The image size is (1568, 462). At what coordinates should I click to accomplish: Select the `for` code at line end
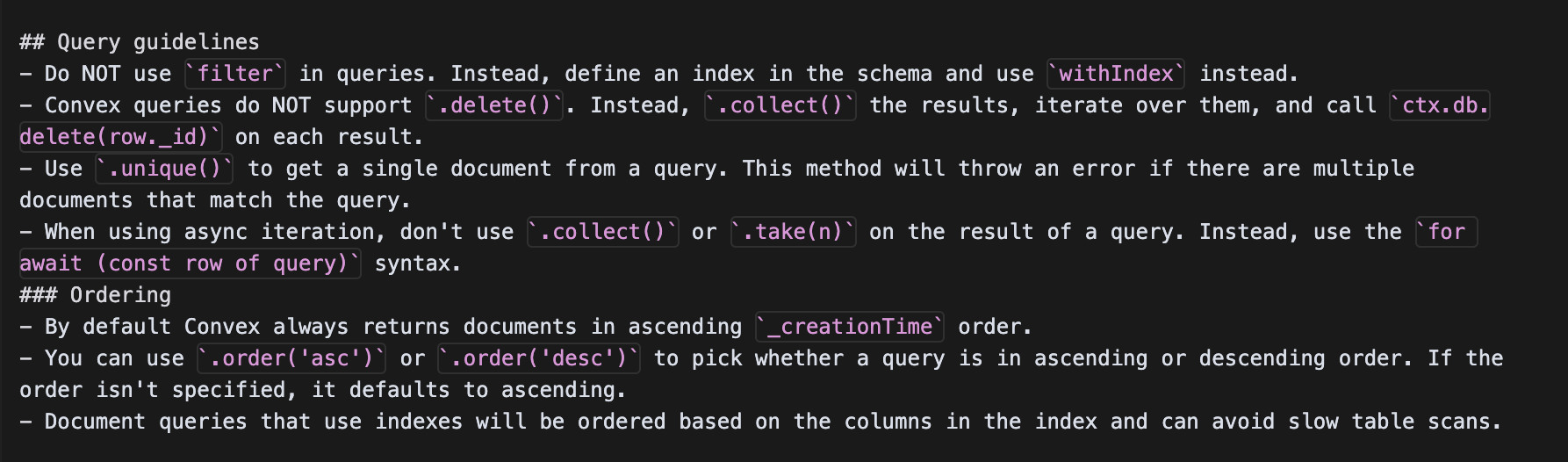coord(1446,232)
